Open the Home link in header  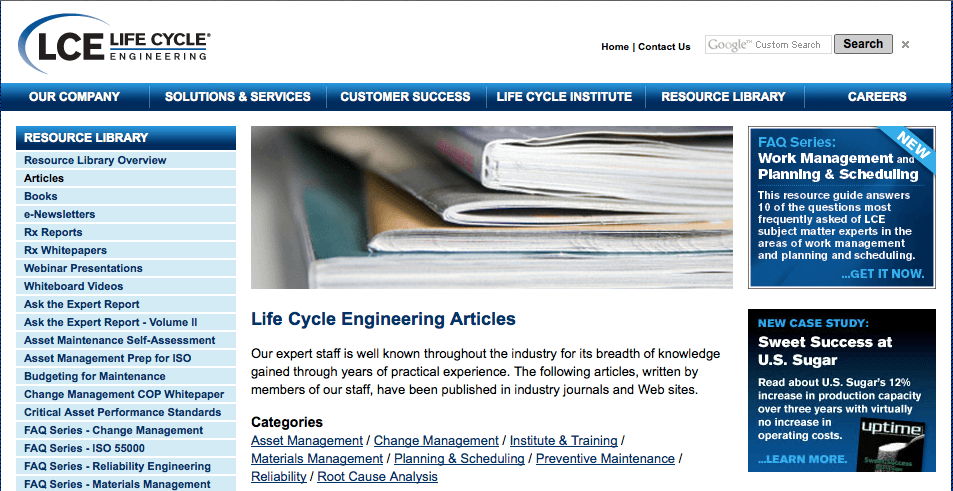[x=614, y=47]
